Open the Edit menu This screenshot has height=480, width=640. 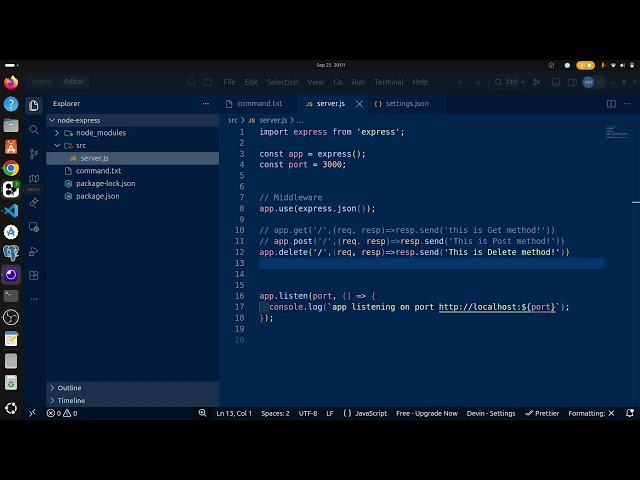251,82
